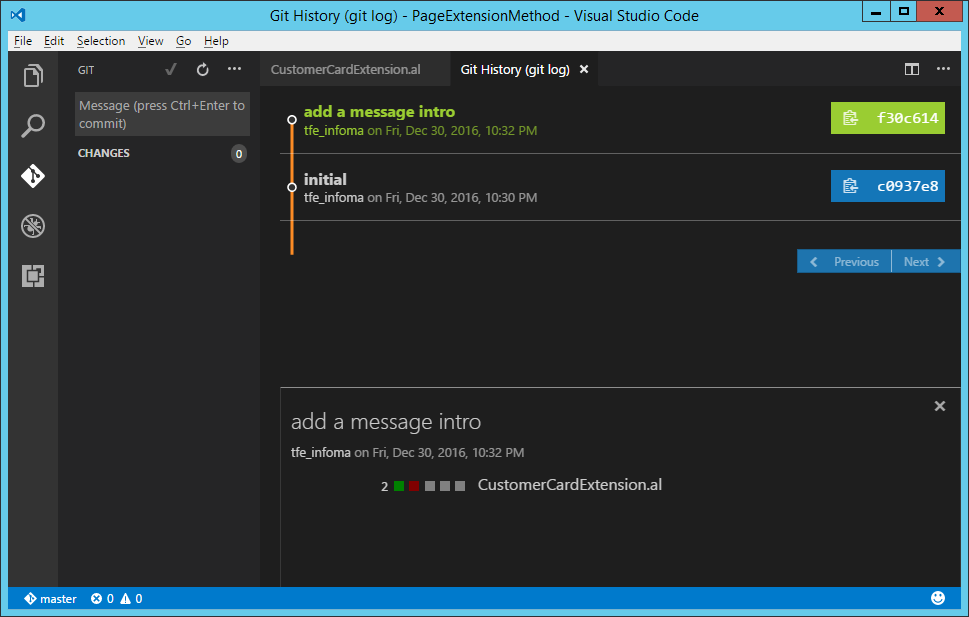Close the Git History tab
This screenshot has width=969, height=617.
click(583, 69)
